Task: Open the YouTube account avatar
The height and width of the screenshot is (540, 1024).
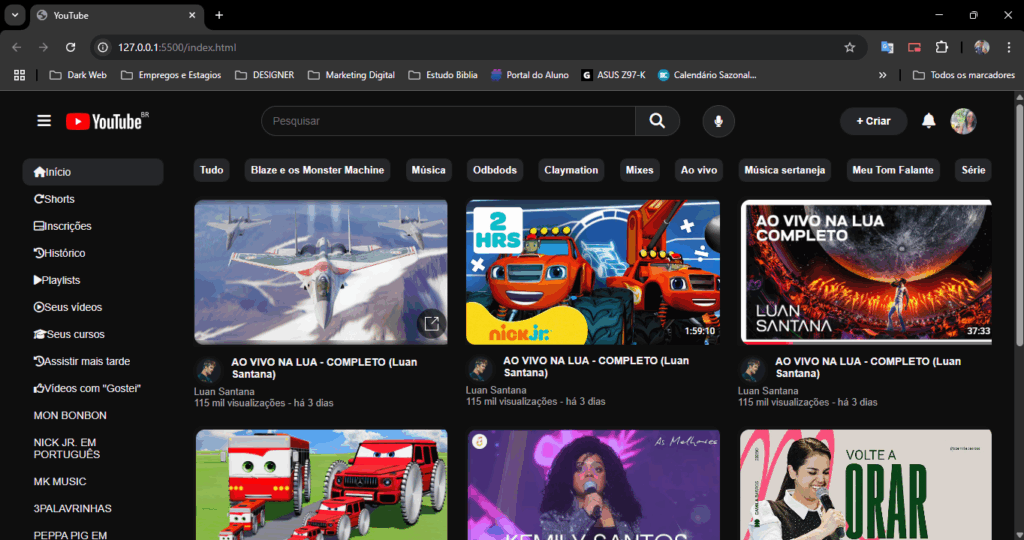Action: (x=963, y=121)
